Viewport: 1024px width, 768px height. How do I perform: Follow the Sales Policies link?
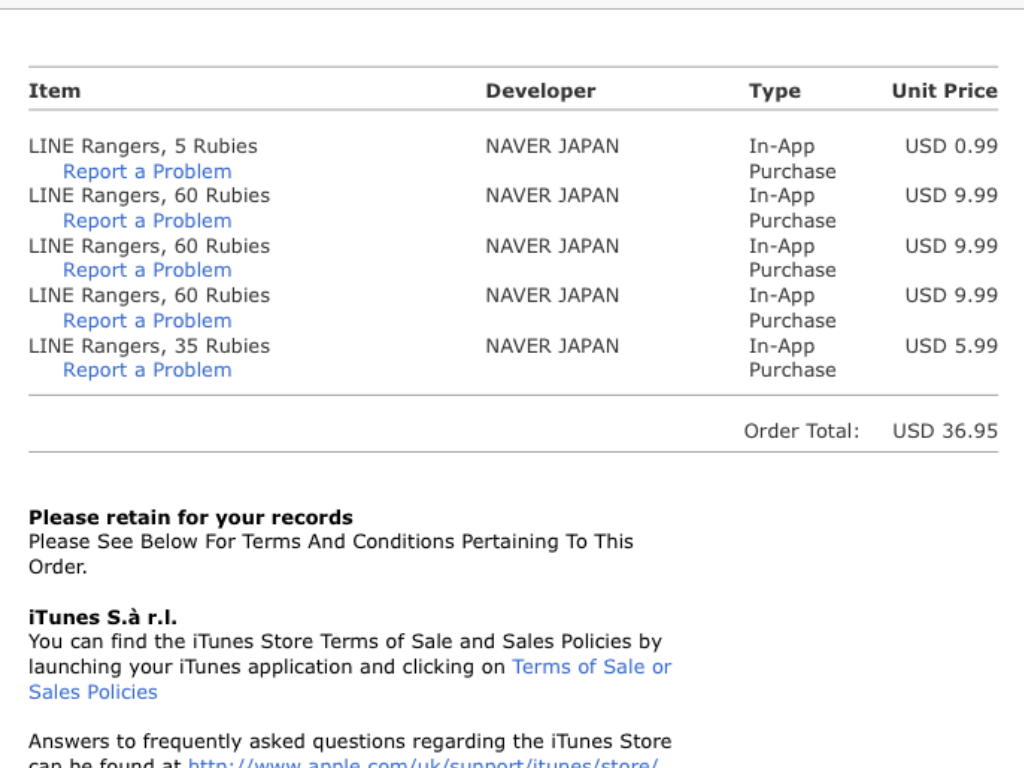click(93, 692)
